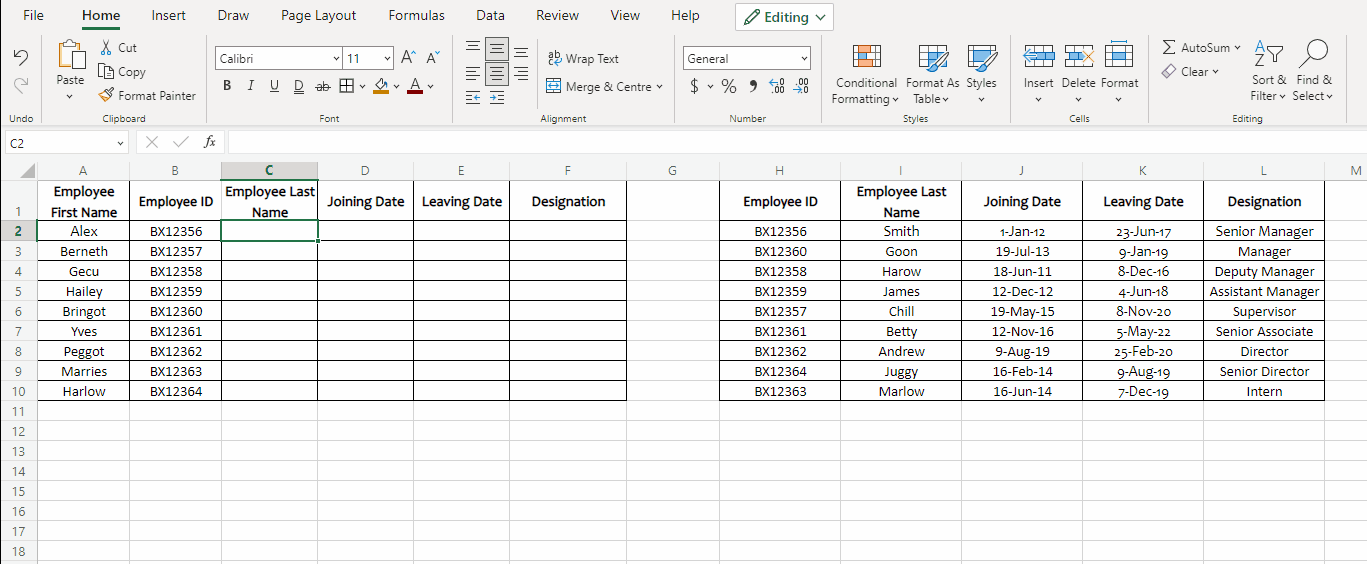Open Insert Function fx dialog

210,142
